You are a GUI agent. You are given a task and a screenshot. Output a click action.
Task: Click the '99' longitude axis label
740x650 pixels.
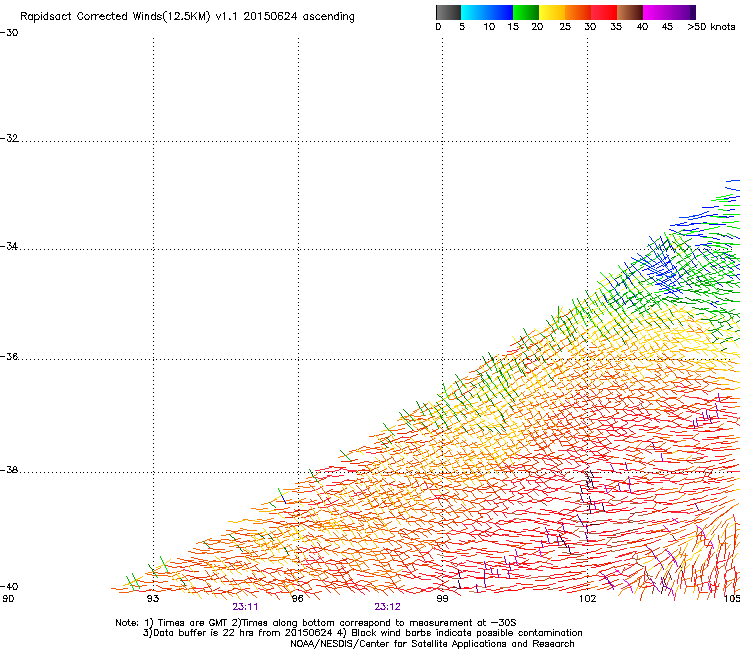(442, 599)
